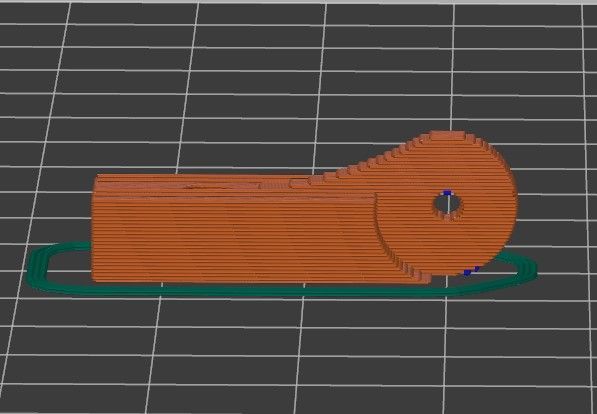Click the blue marker atop the circular hole
597x414 pixels.
[x=448, y=193]
